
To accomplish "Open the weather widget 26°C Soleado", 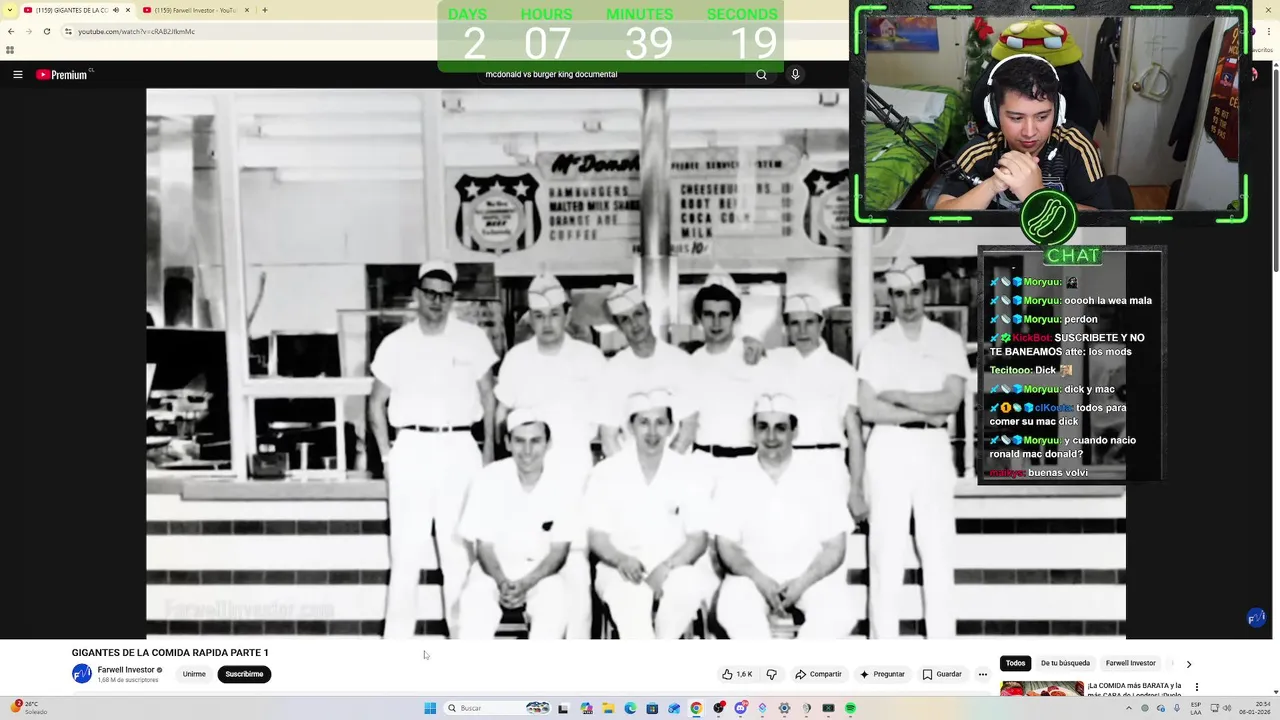I will (29, 707).
